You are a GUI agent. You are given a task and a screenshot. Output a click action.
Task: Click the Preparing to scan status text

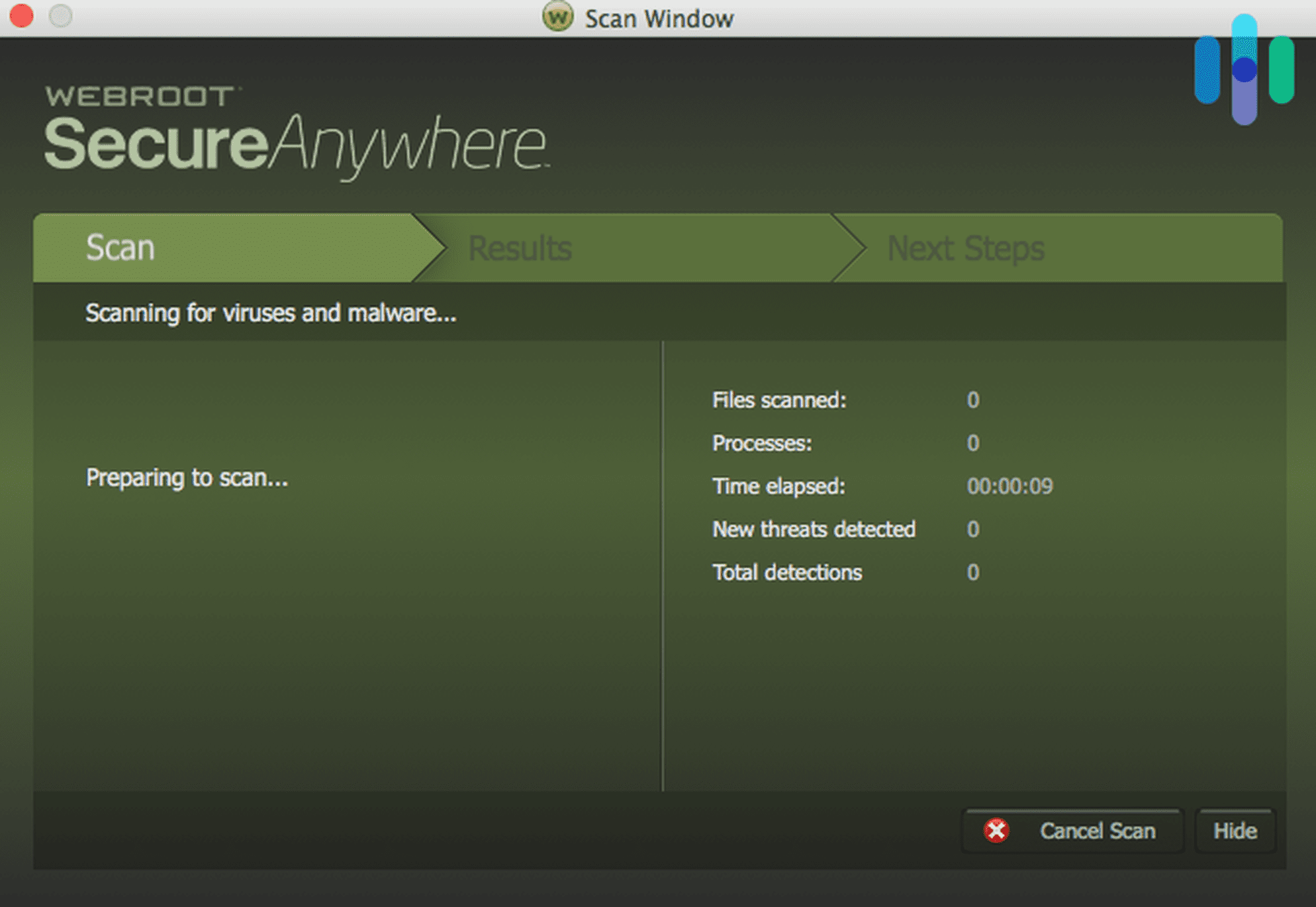[x=186, y=479]
